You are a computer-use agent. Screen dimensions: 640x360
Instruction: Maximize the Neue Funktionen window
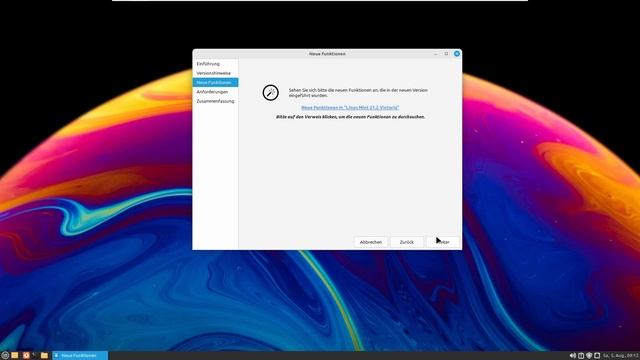pyautogui.click(x=446, y=54)
